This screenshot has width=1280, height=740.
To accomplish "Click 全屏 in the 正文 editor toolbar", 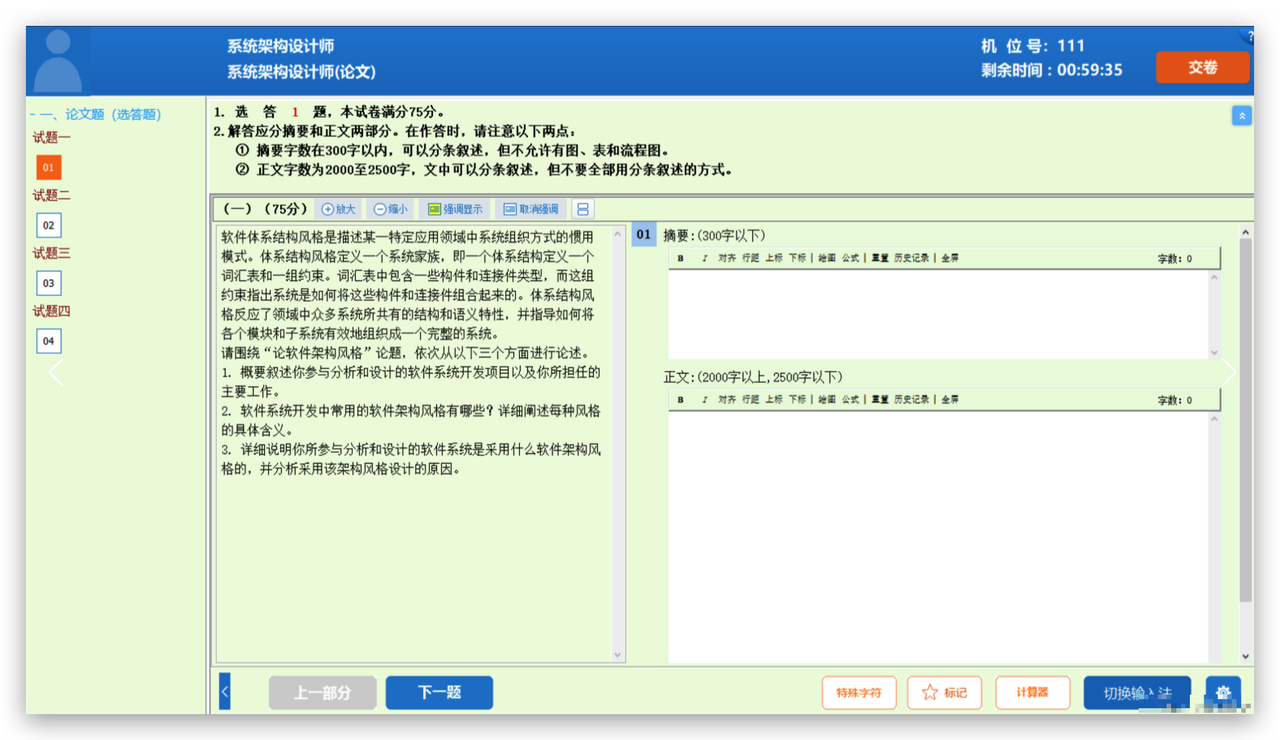I will click(x=950, y=399).
